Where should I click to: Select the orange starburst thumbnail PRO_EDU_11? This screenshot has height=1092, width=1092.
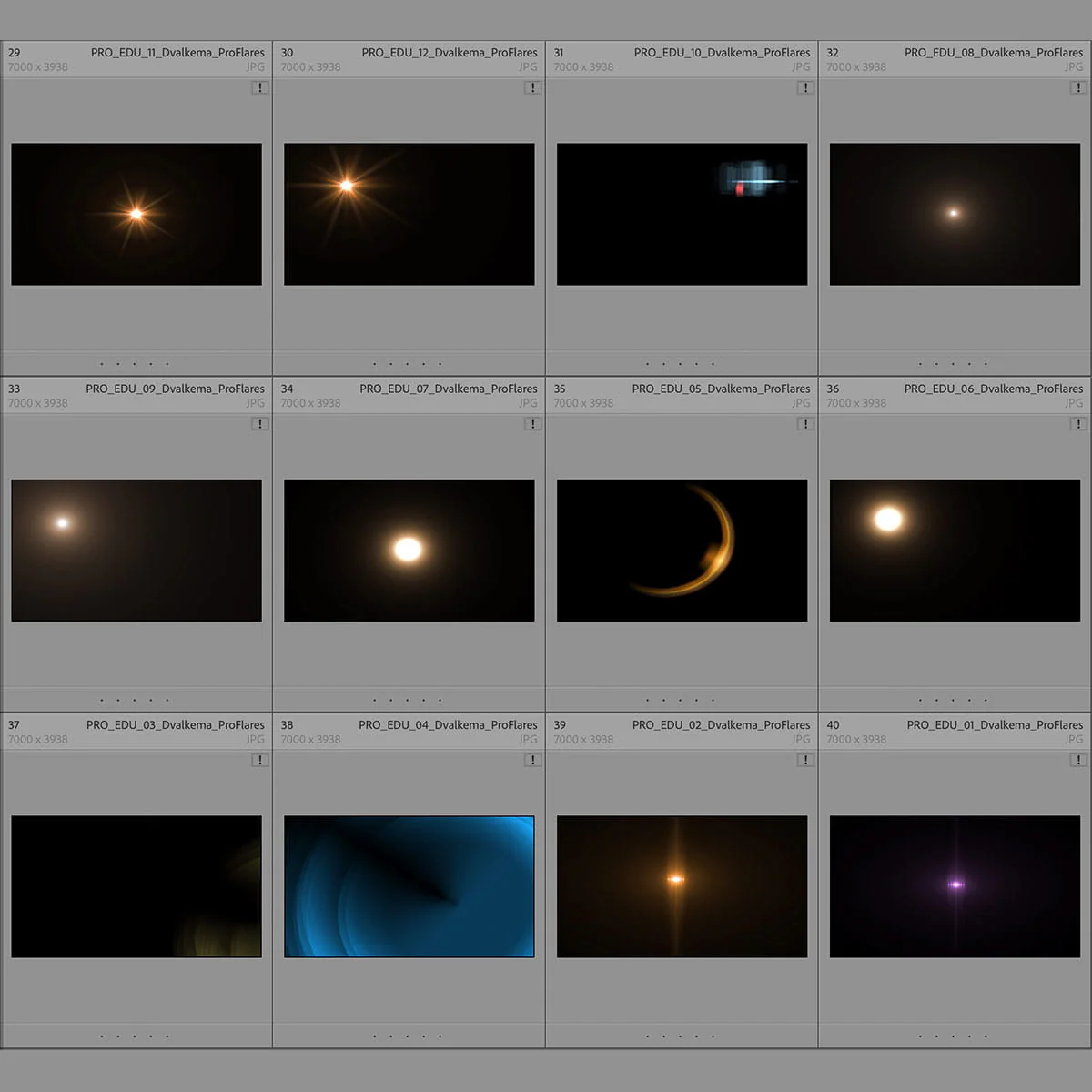point(136,214)
